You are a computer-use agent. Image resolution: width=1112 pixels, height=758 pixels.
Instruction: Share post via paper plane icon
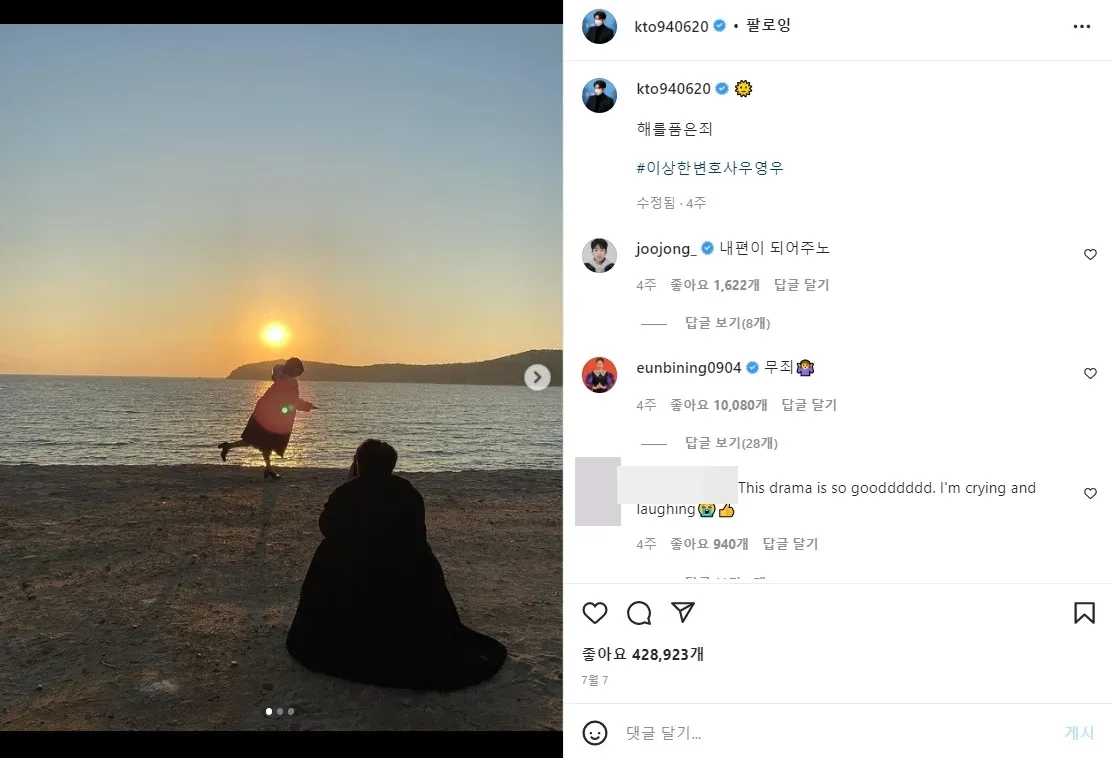[683, 613]
